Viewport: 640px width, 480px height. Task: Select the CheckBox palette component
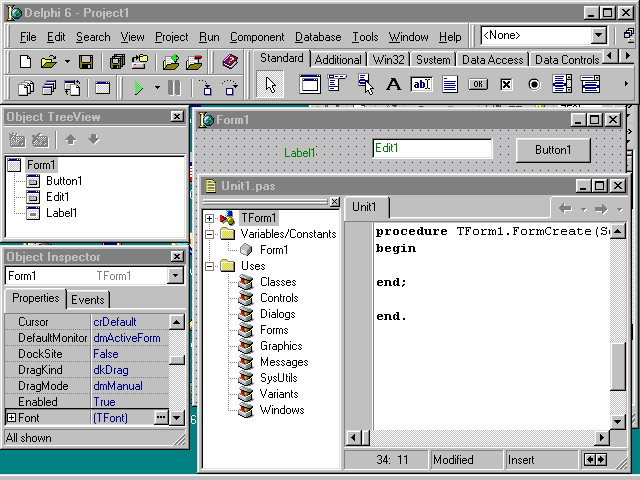[x=506, y=84]
